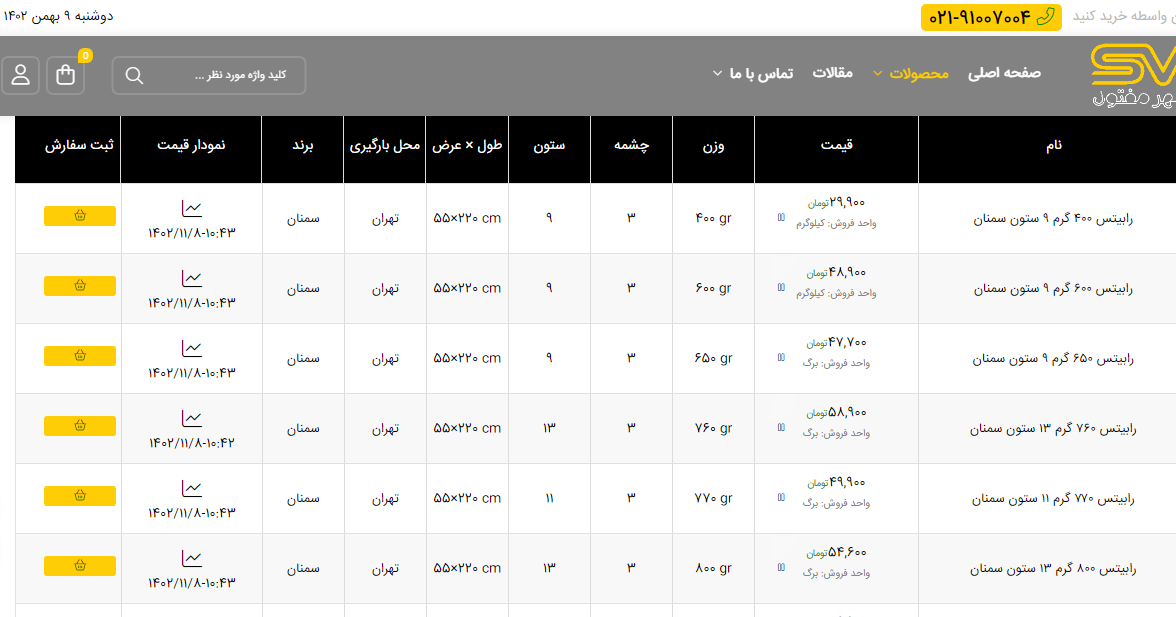Add رابیتس 650 گرم to order basket
The image size is (1176, 617).
point(80,356)
